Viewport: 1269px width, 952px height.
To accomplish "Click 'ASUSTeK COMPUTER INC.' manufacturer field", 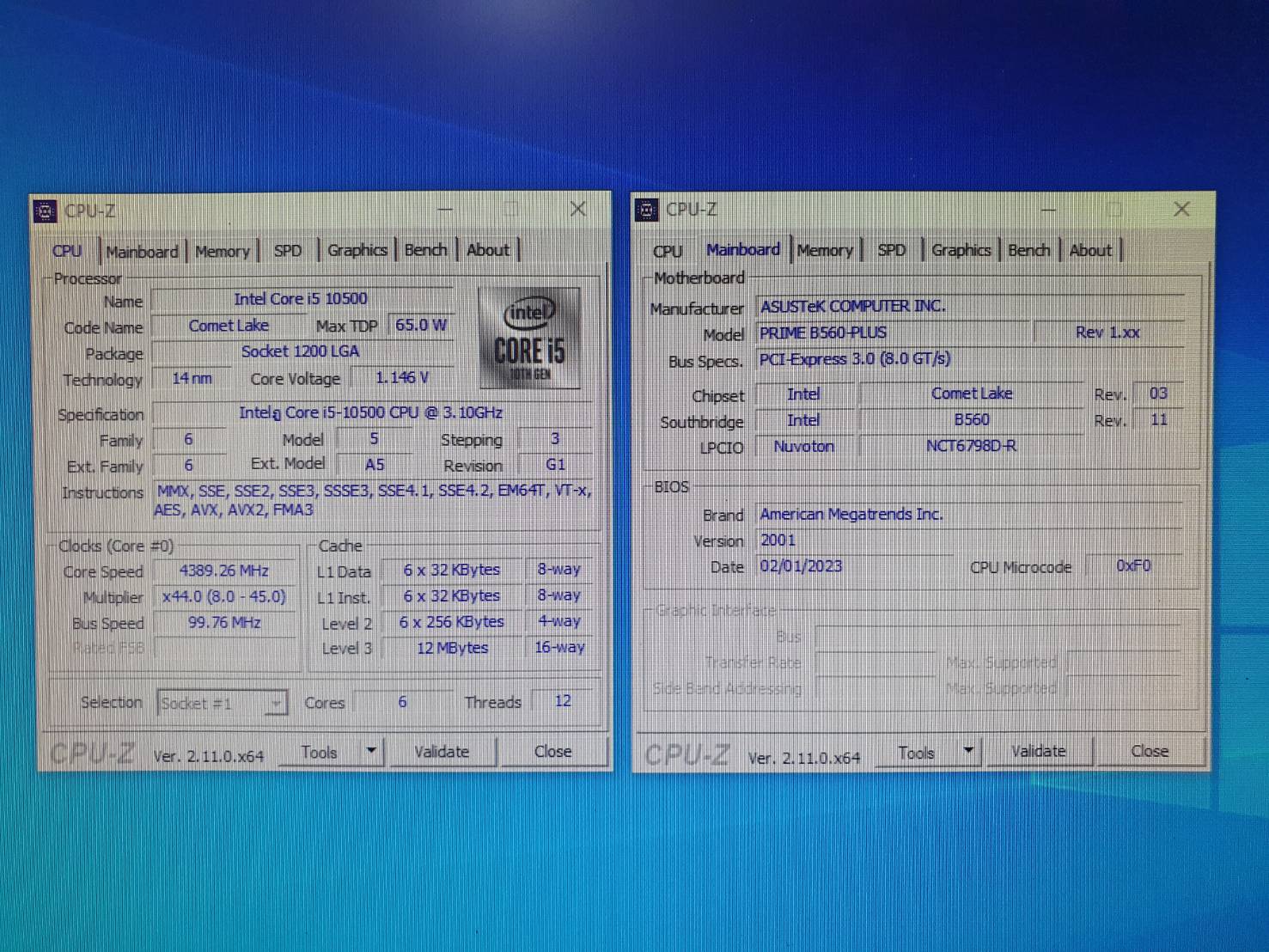I will 970,306.
